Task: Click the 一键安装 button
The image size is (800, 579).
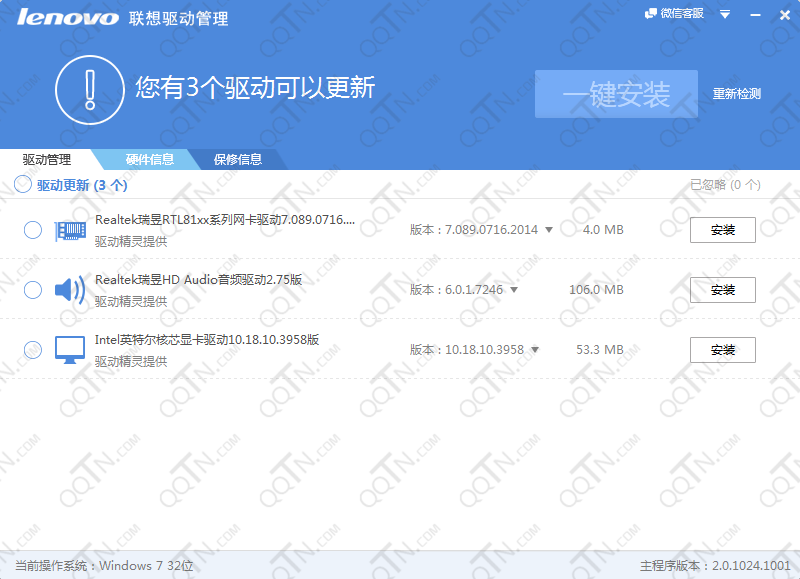Action: tap(616, 94)
